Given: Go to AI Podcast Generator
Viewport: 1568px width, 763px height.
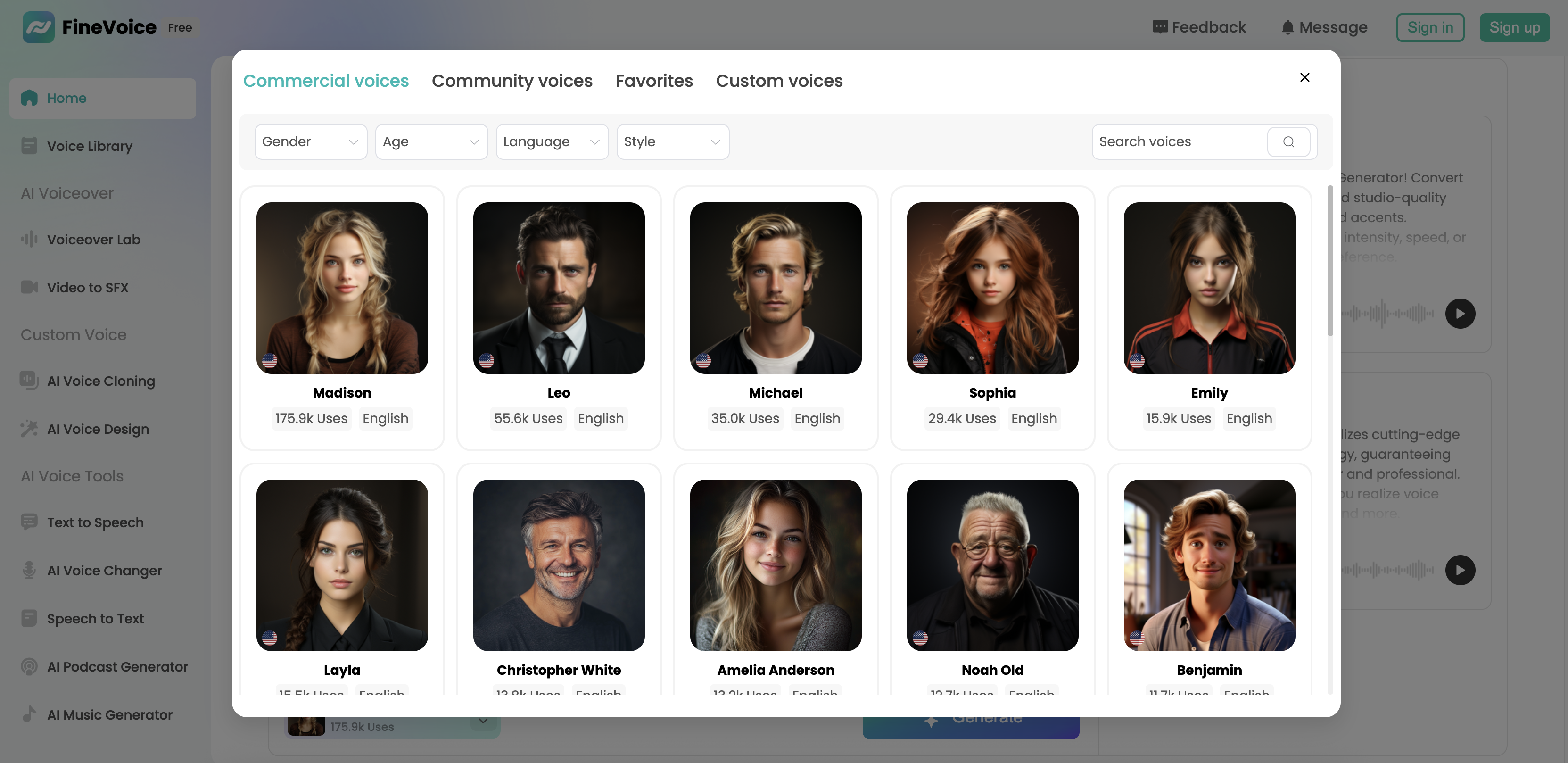Looking at the screenshot, I should pos(117,667).
